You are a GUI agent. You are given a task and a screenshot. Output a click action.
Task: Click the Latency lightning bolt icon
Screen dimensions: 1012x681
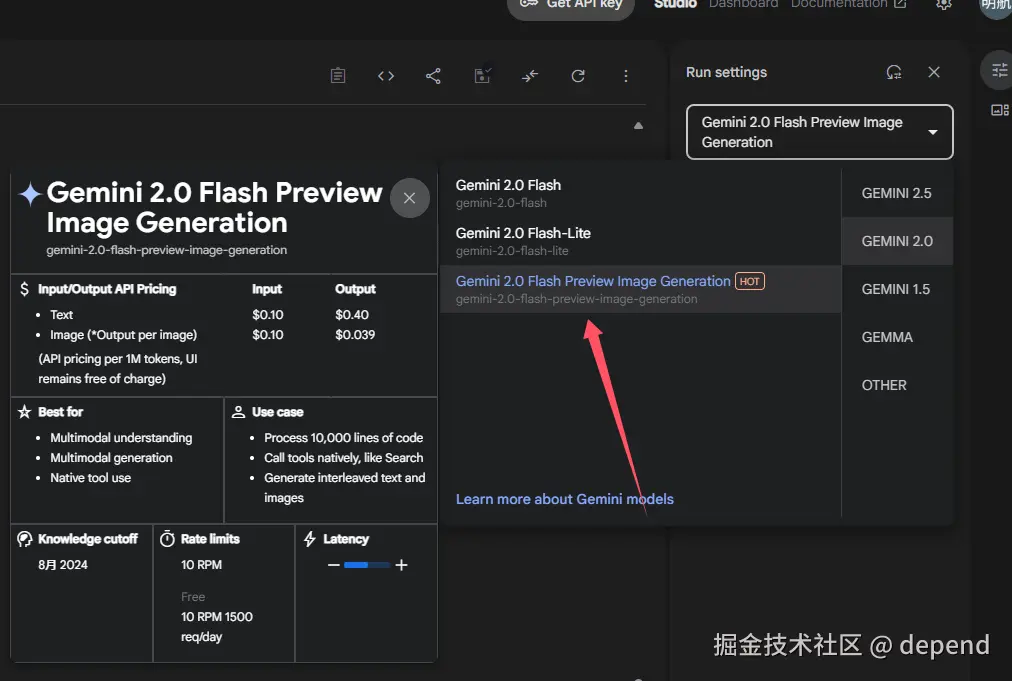(310, 539)
